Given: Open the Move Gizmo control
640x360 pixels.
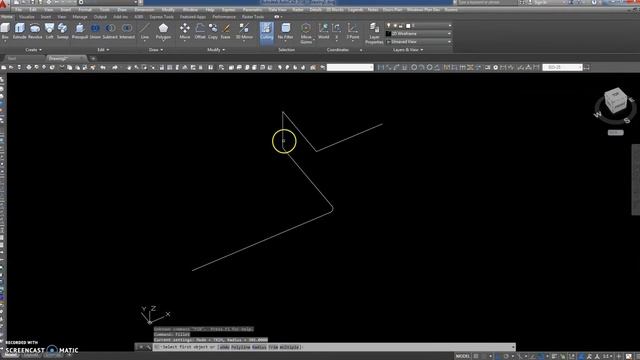Looking at the screenshot, I should click(x=306, y=33).
